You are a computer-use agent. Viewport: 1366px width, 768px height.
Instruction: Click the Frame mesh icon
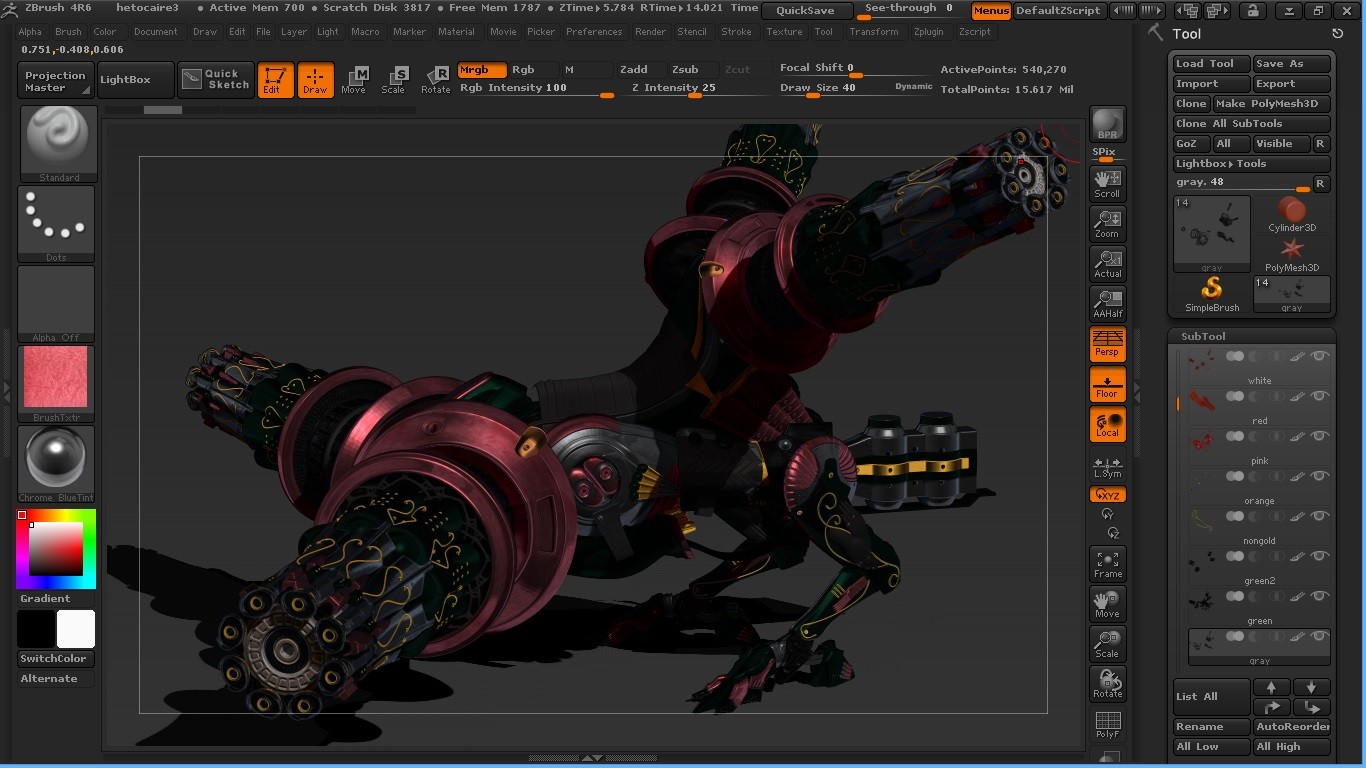point(1107,563)
